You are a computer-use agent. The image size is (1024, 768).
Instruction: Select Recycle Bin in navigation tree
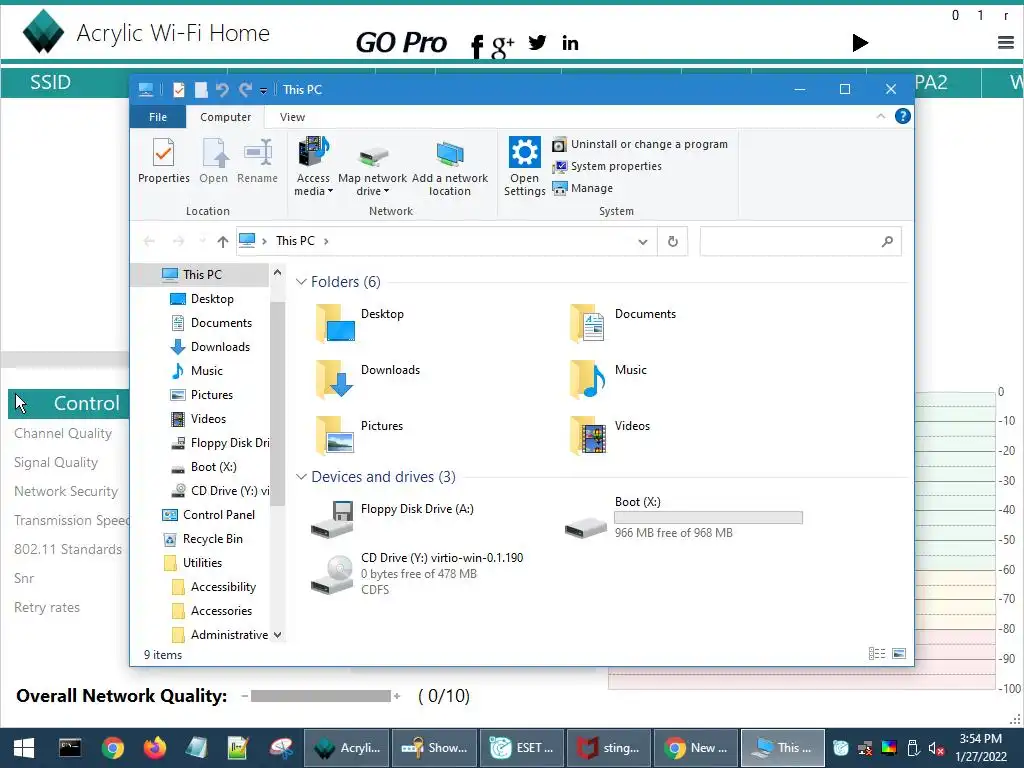tap(212, 539)
